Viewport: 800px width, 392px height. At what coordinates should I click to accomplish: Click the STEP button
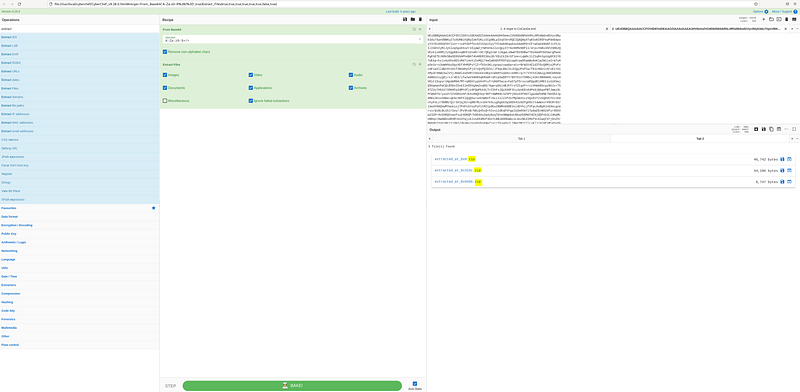(170, 386)
